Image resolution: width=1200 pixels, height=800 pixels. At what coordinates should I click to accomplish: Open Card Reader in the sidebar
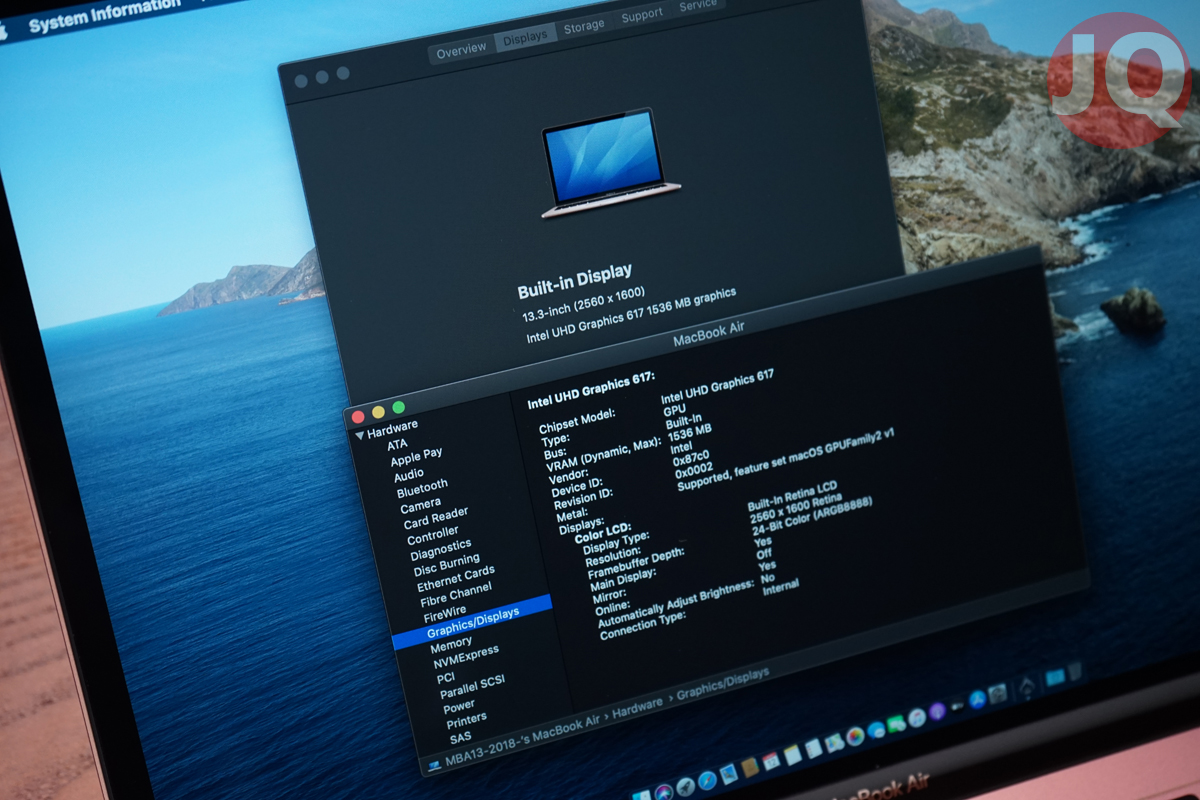tap(436, 518)
